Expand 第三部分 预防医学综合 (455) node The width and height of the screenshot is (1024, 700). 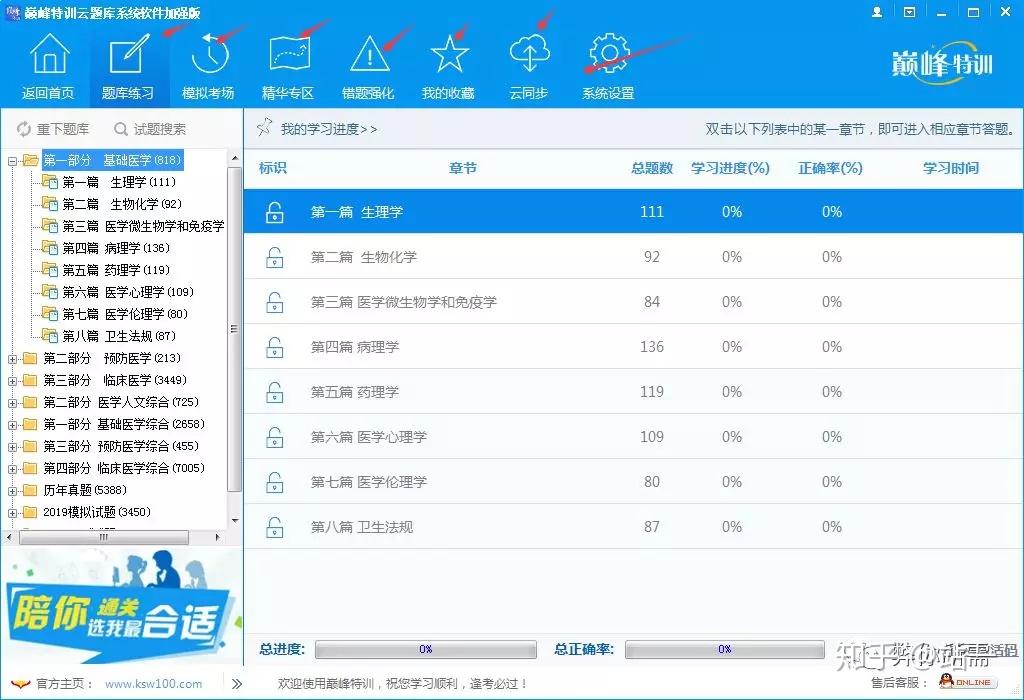12,447
